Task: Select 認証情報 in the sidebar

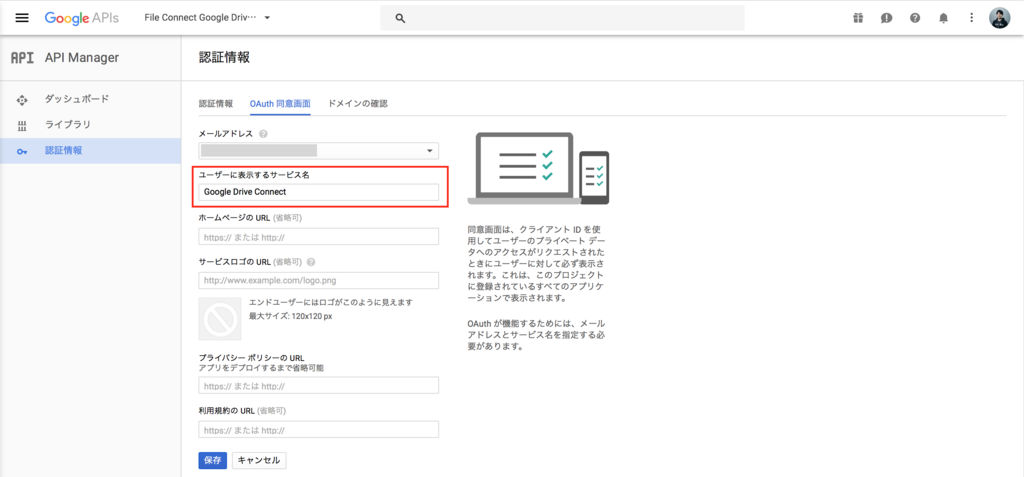Action: (90, 151)
